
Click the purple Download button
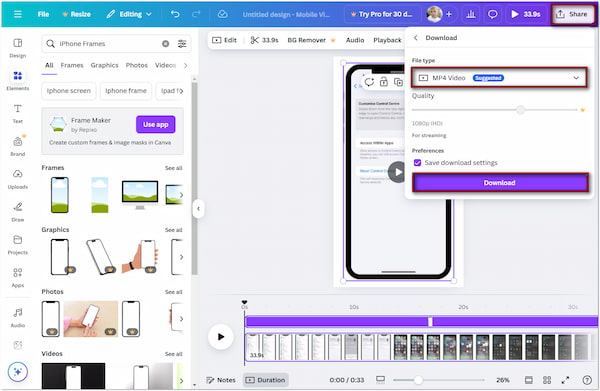coord(500,183)
